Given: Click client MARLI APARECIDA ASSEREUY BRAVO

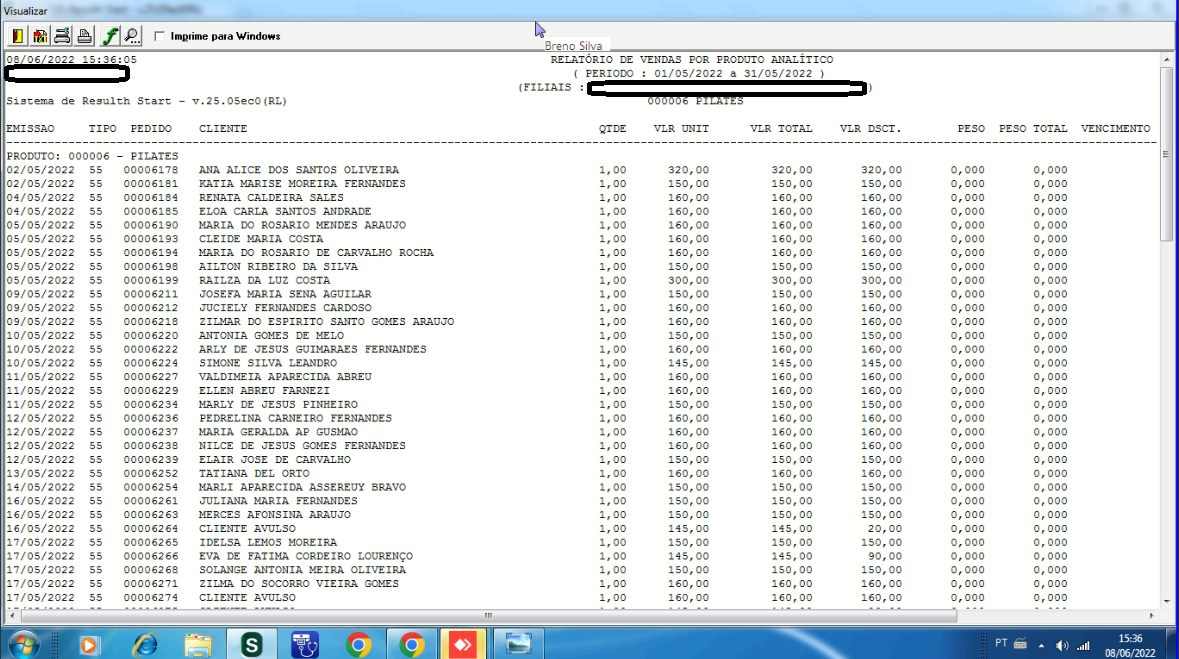Looking at the screenshot, I should [x=302, y=487].
